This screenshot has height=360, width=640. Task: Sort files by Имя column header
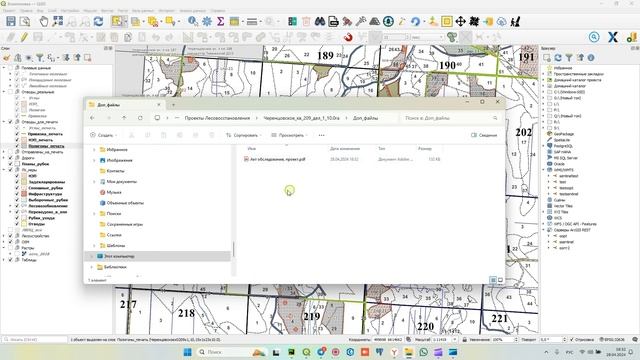252,149
